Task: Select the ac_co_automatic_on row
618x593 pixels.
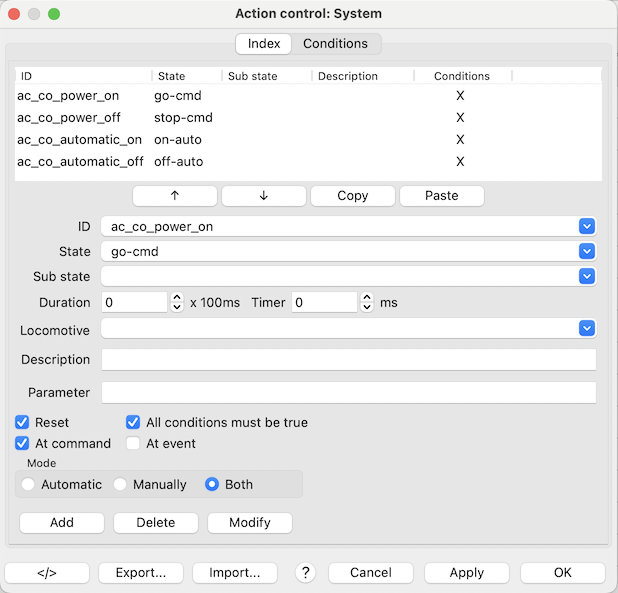Action: (x=80, y=139)
